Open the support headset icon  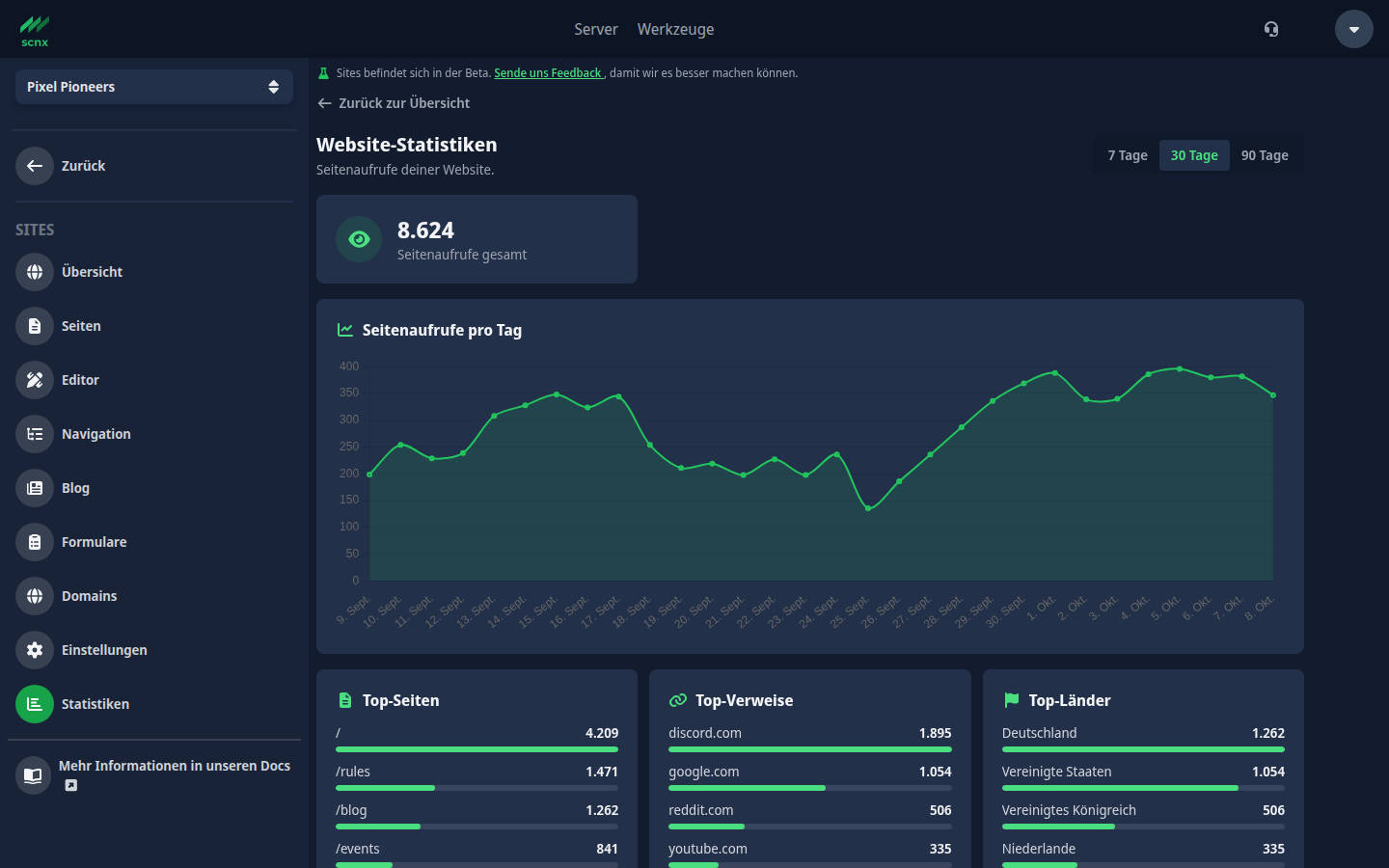[x=1271, y=29]
